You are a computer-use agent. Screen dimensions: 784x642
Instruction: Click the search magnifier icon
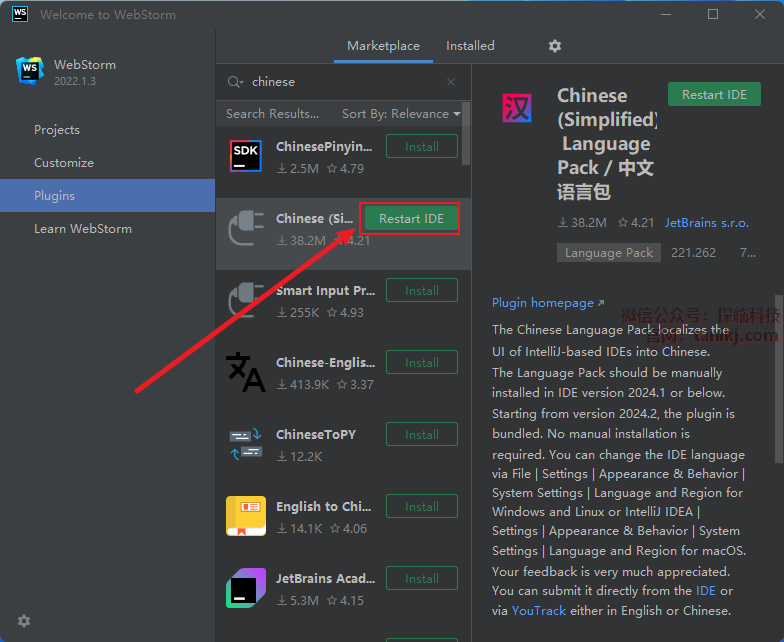235,82
